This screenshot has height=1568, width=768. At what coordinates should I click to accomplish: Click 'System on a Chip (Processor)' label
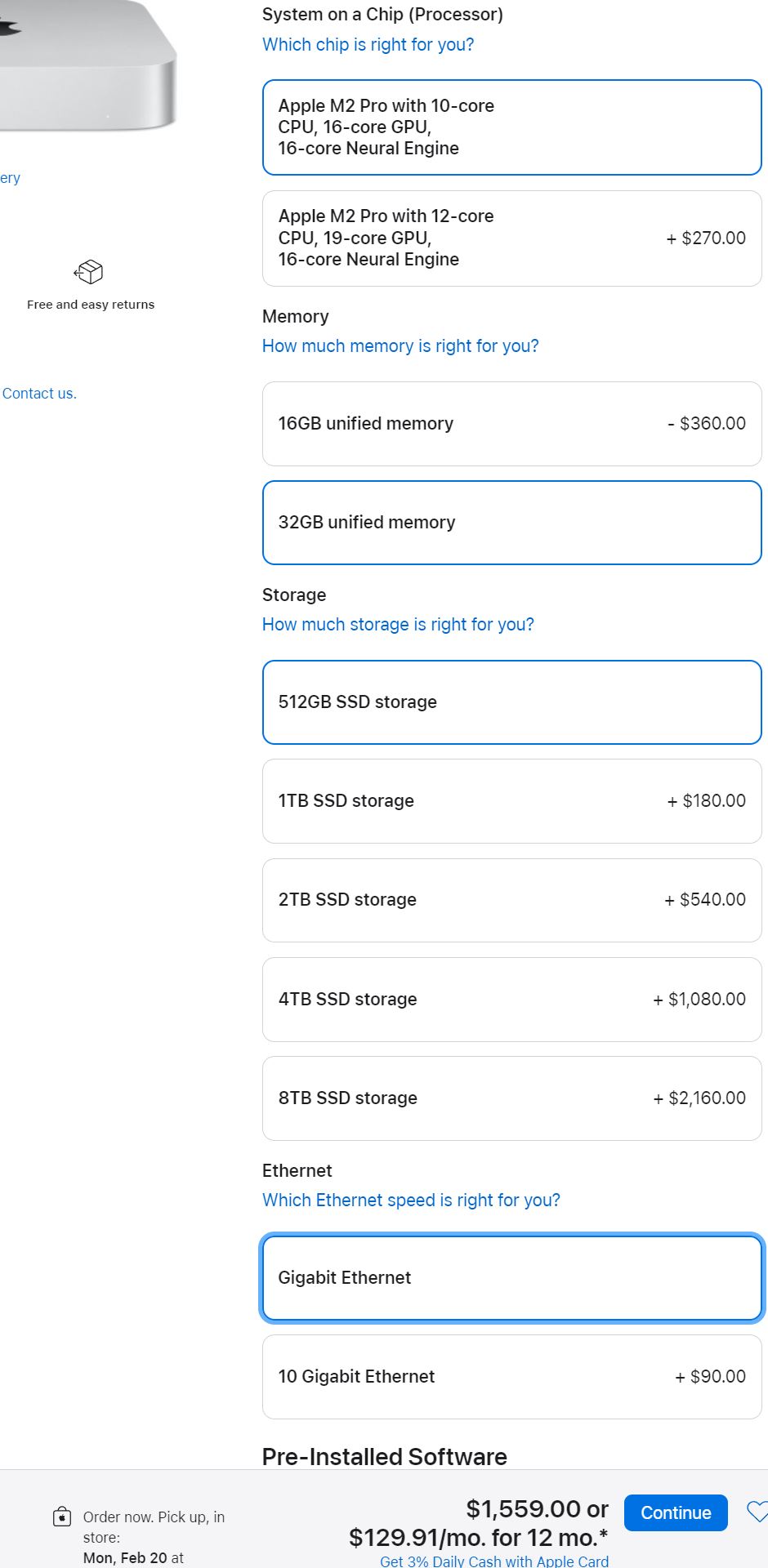click(x=382, y=15)
